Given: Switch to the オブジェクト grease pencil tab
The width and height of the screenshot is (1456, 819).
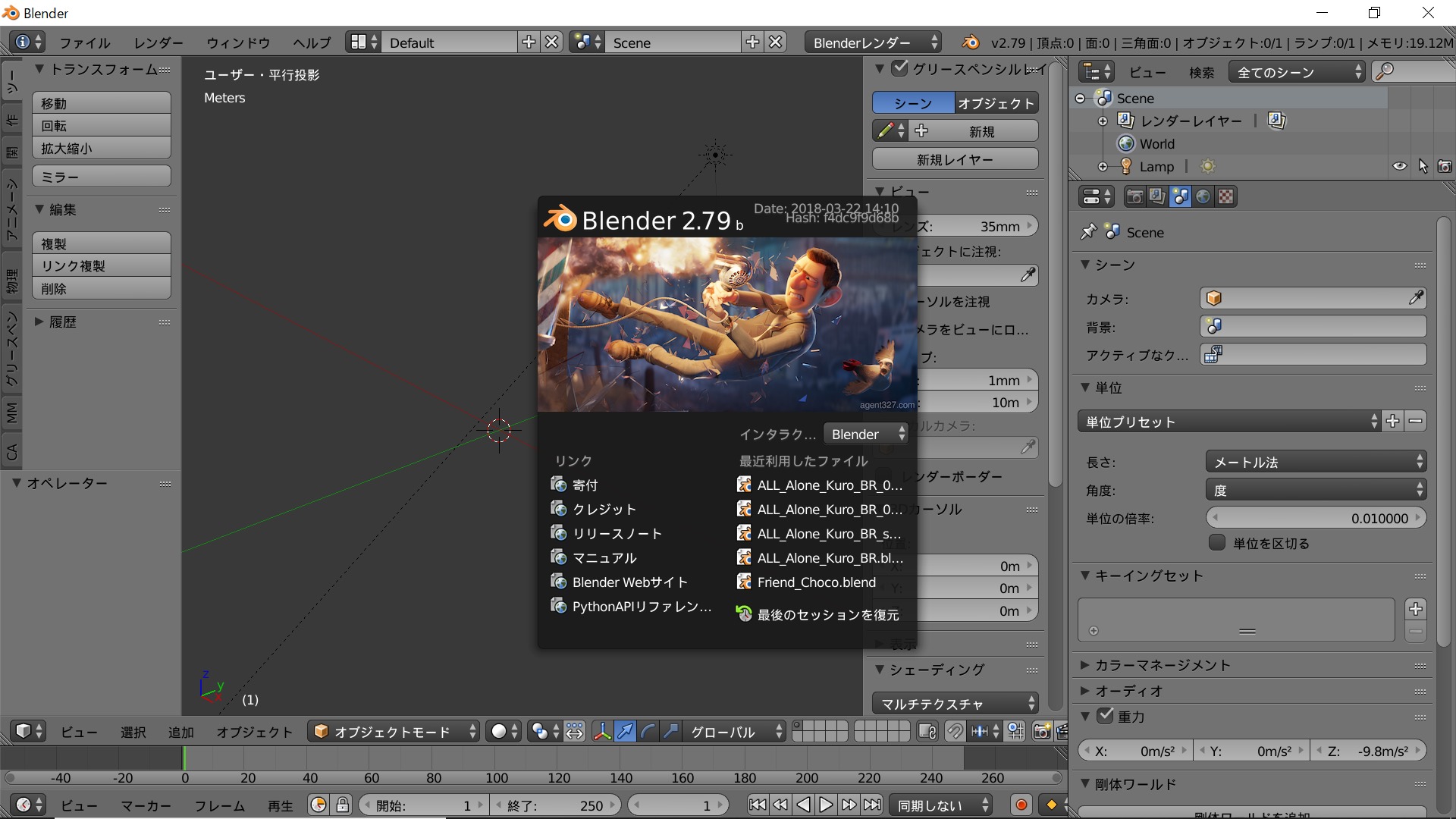Looking at the screenshot, I should coord(996,103).
